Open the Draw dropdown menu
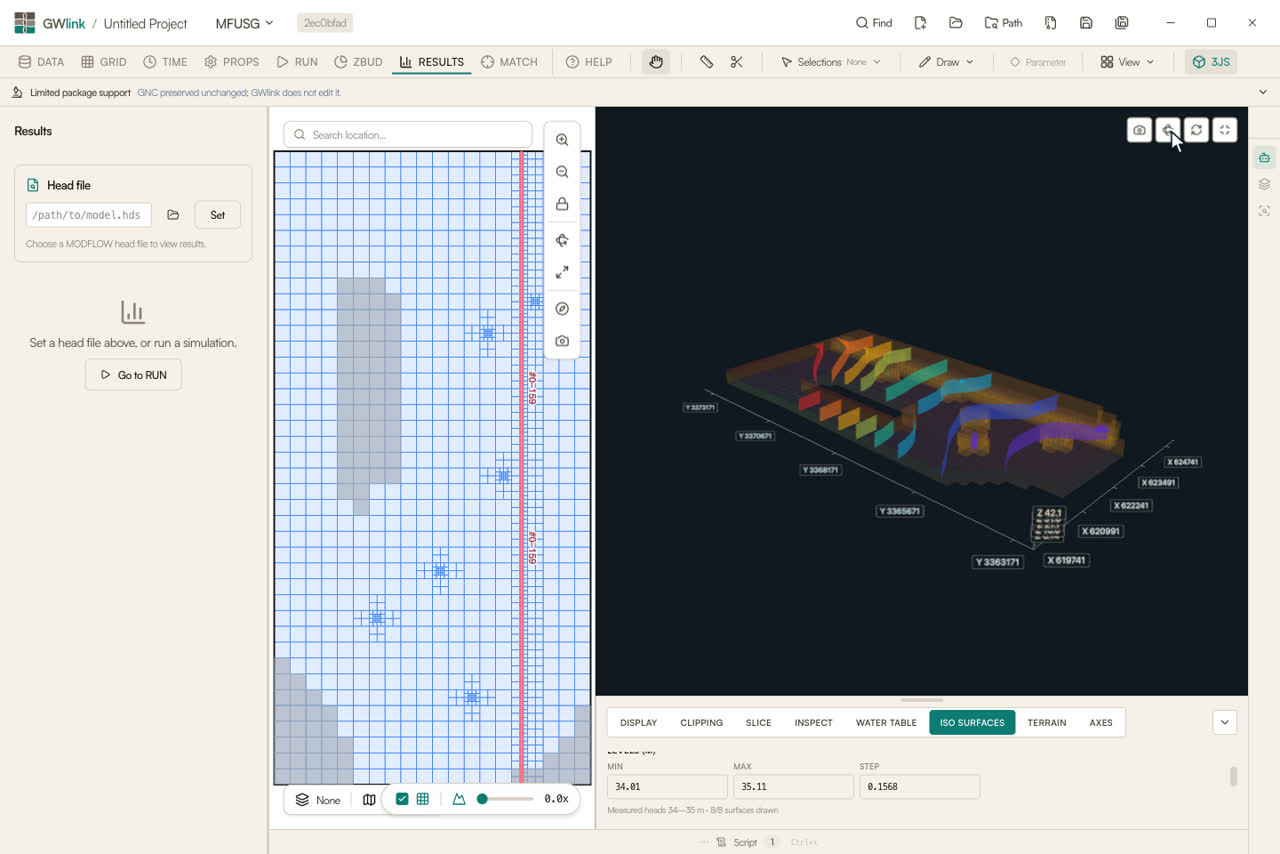Image resolution: width=1280 pixels, height=854 pixels. [945, 62]
